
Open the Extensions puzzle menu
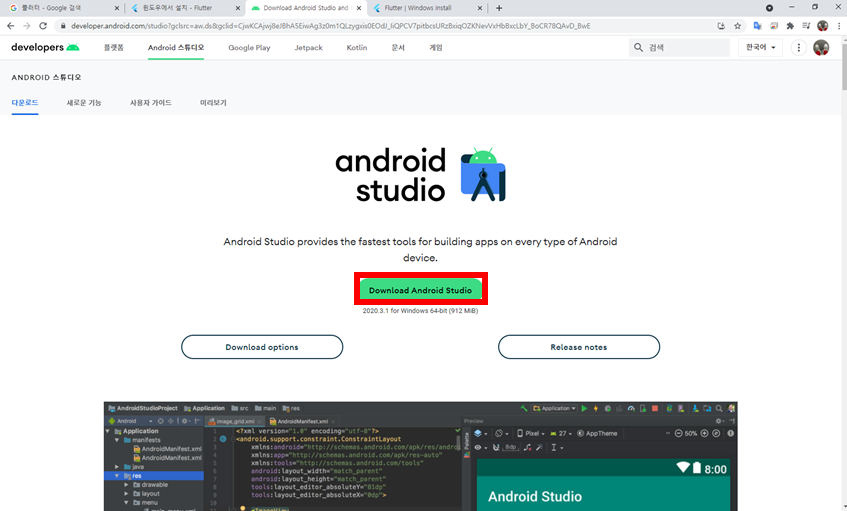(x=790, y=25)
